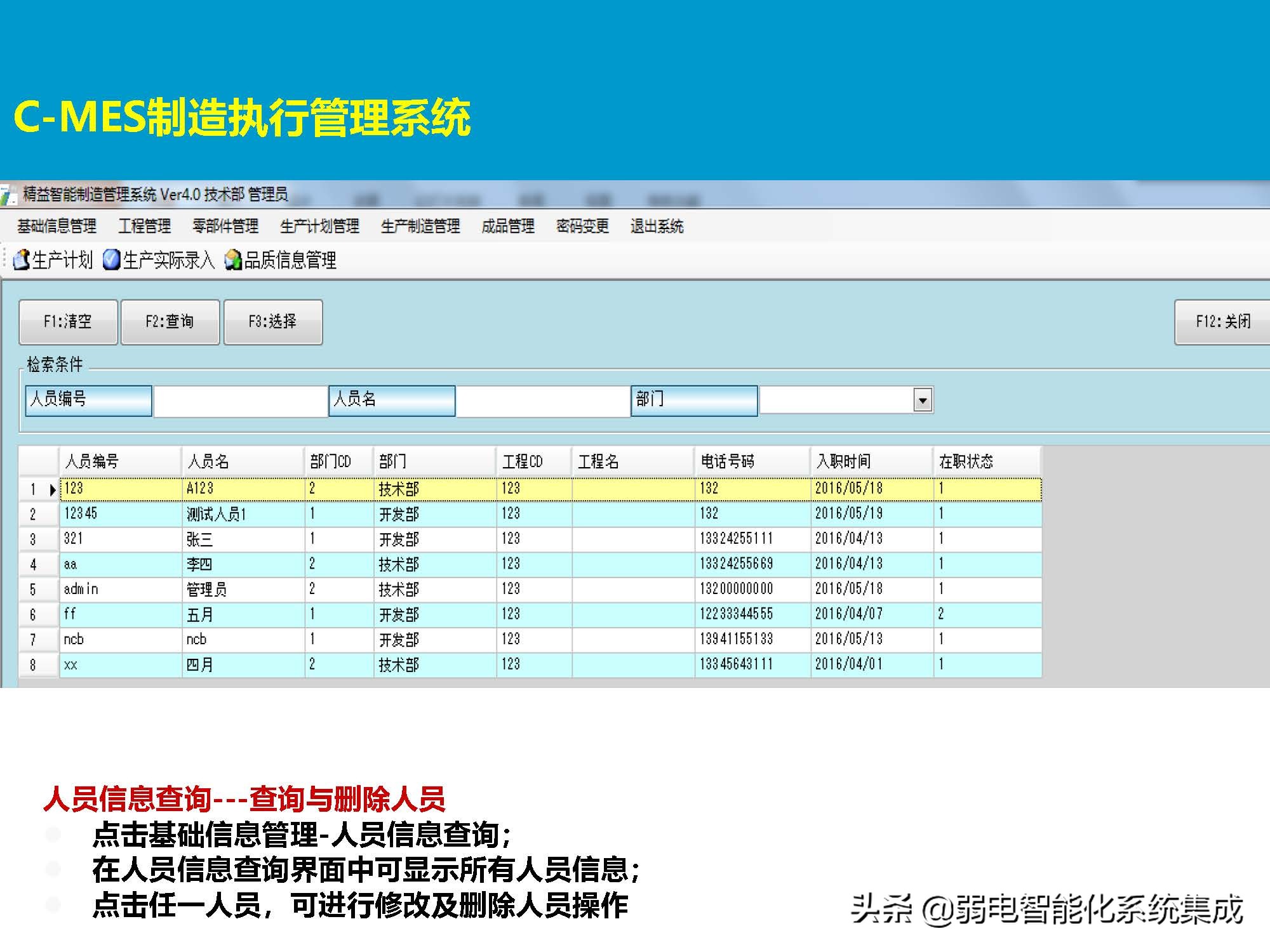Click phone number 13941155133

752,639
